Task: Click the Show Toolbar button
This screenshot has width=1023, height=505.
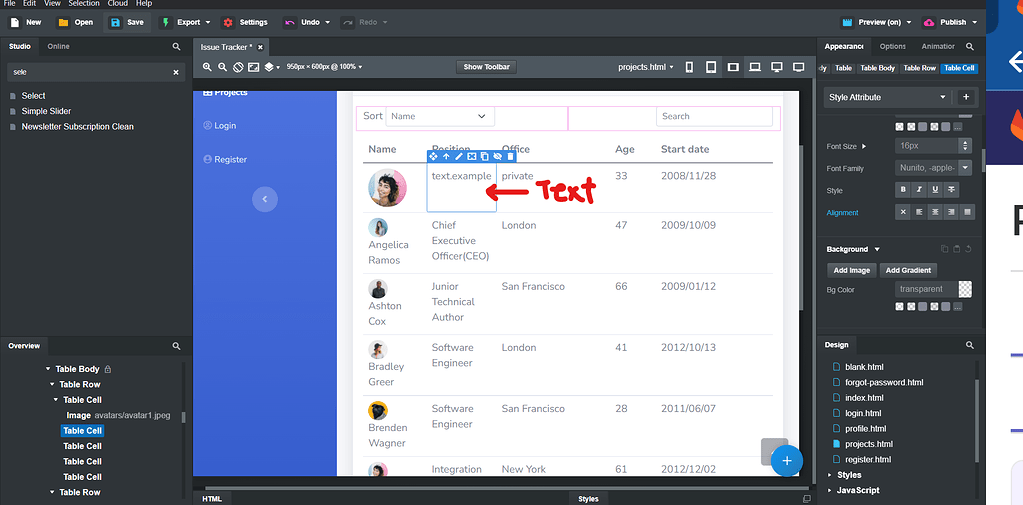Action: click(487, 67)
